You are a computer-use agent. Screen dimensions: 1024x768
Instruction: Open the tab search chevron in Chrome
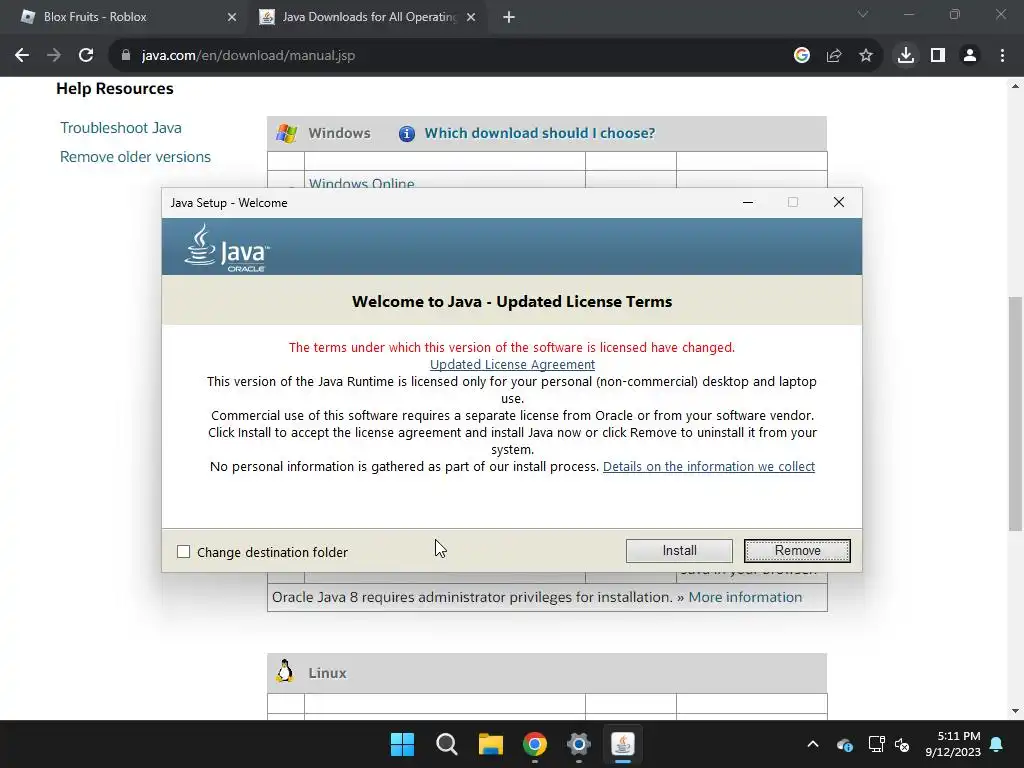click(863, 14)
